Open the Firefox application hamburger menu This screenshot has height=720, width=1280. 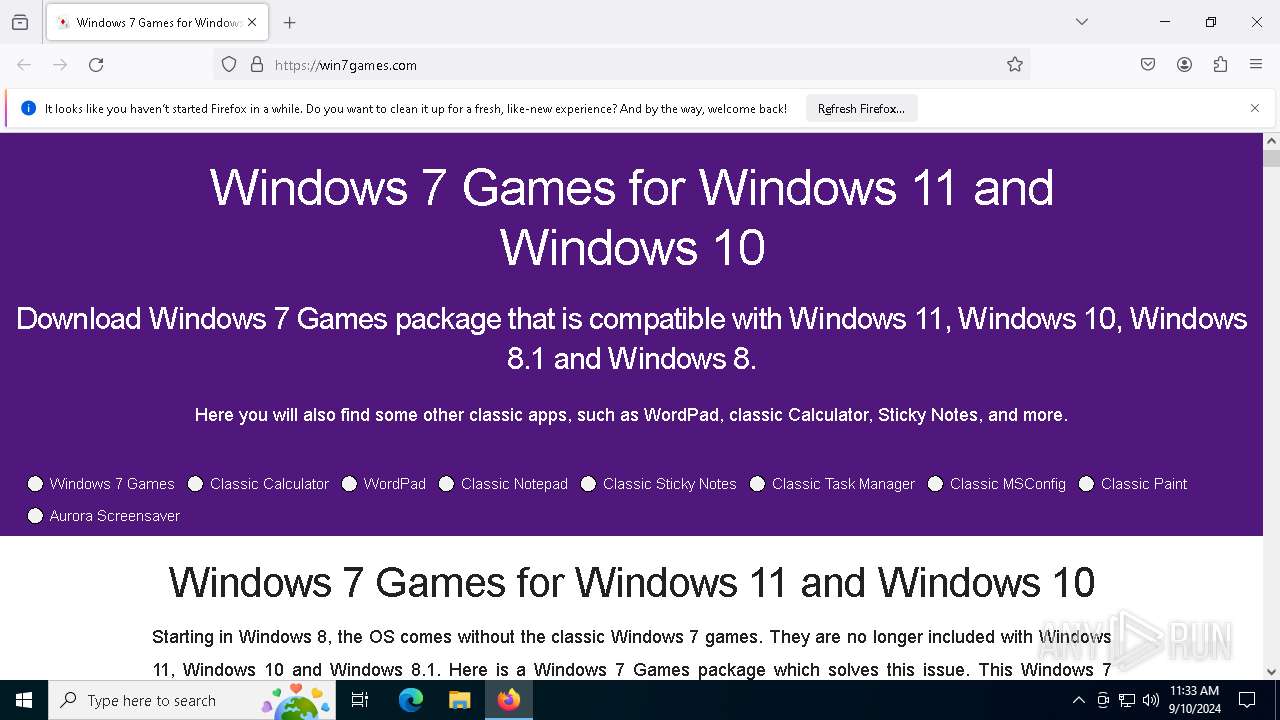pos(1256,65)
